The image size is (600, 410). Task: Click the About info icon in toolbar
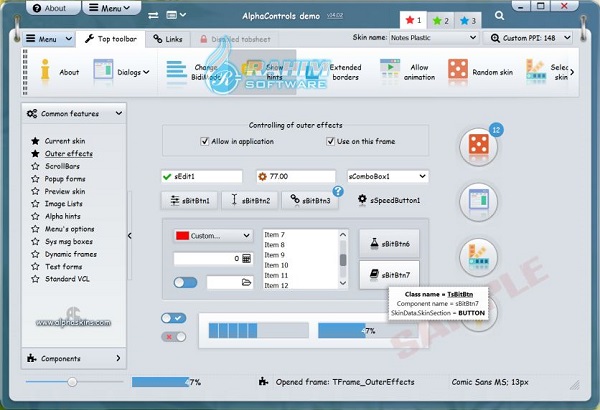pyautogui.click(x=45, y=71)
